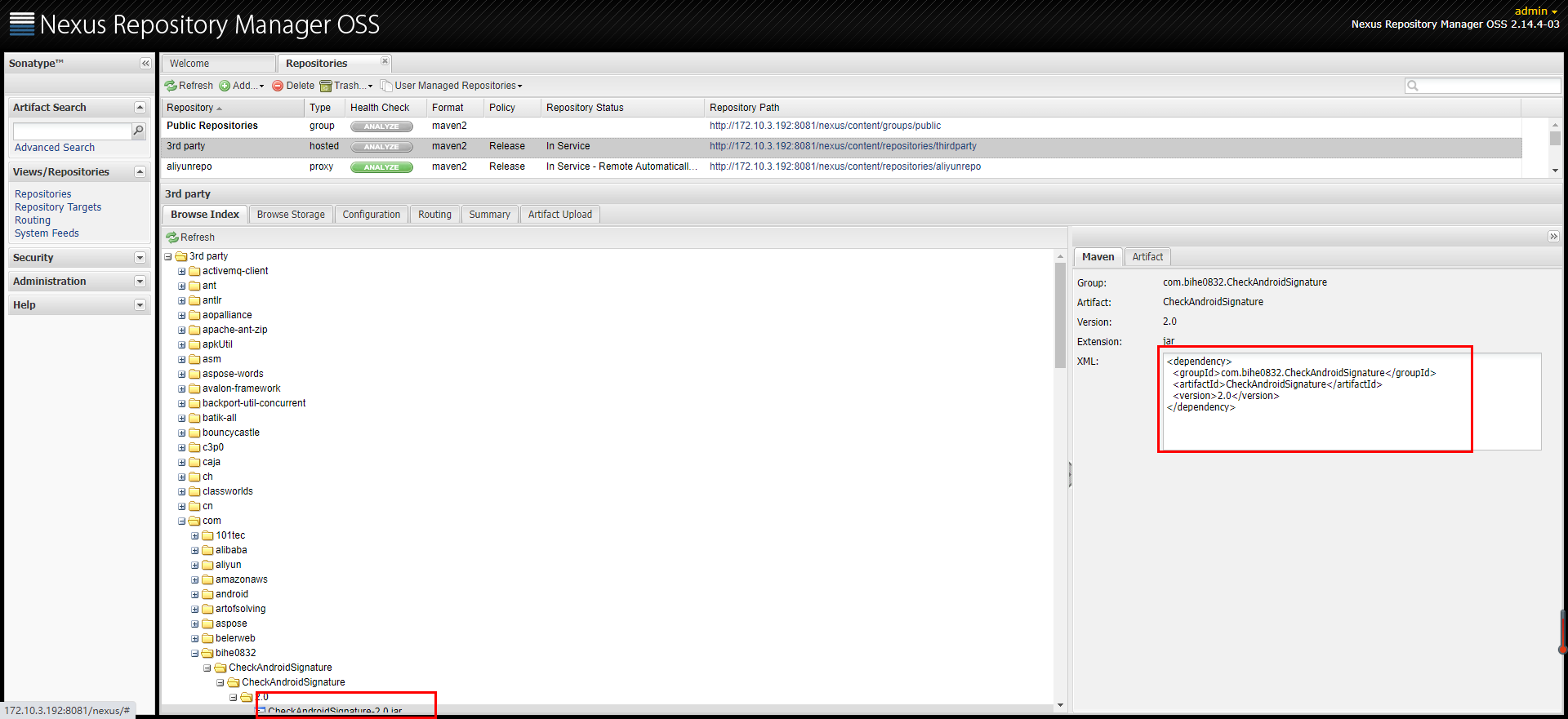Viewport: 1568px width, 719px height.
Task: Click the green Add repository icon
Action: point(225,86)
